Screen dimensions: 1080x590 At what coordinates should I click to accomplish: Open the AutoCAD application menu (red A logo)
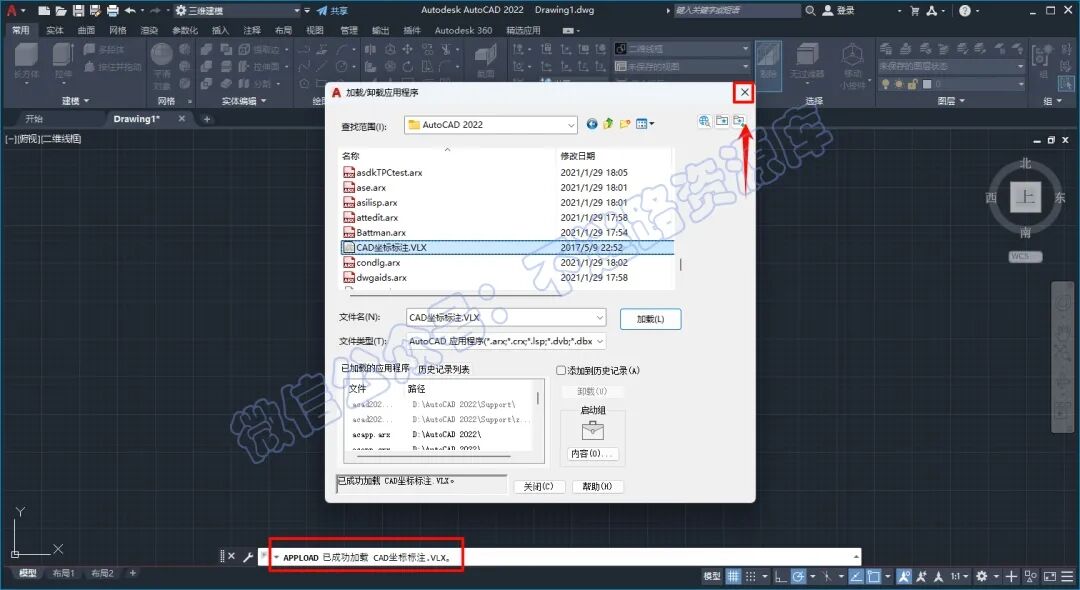(12, 10)
